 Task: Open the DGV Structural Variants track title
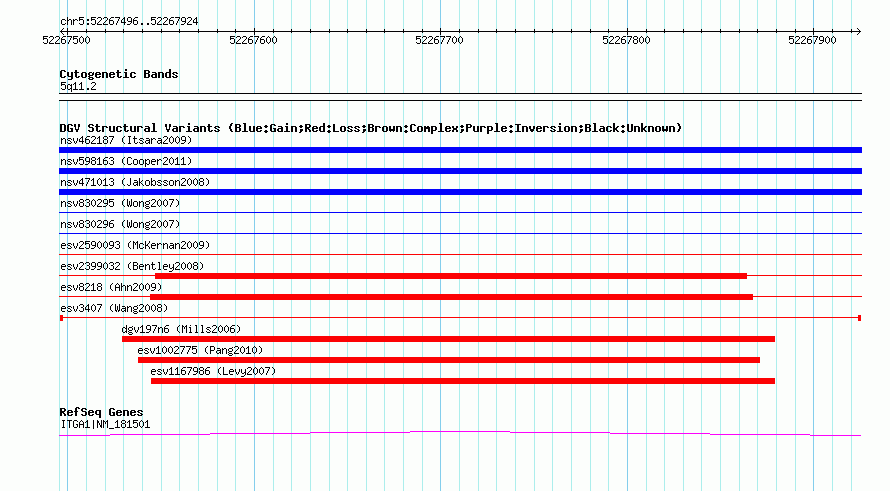371,128
